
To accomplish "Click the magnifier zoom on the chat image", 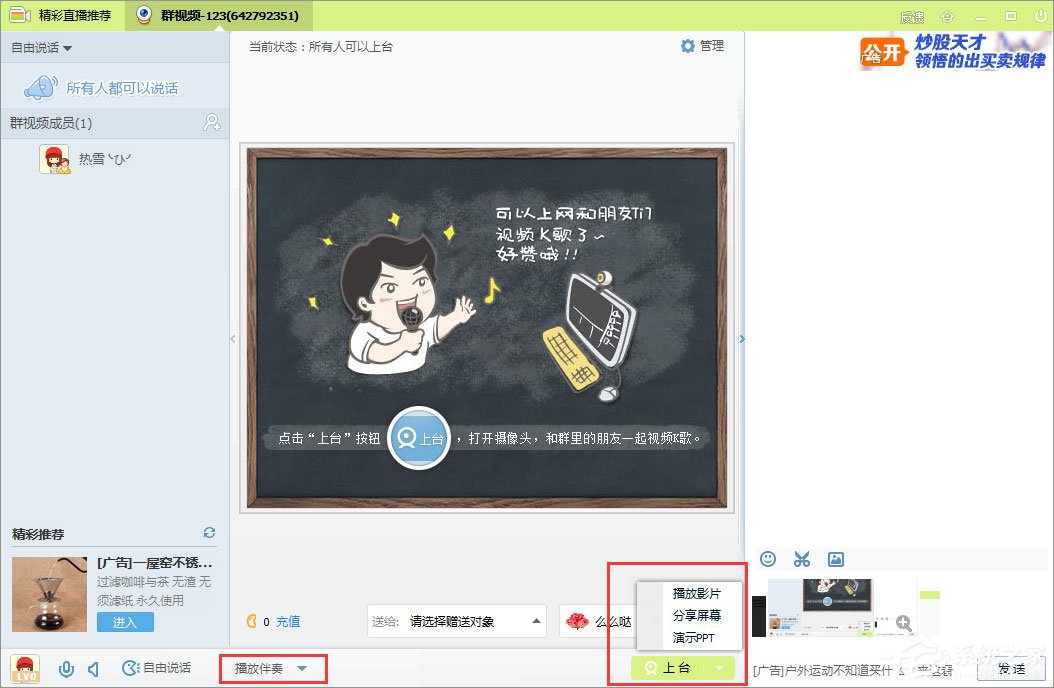I will (904, 624).
